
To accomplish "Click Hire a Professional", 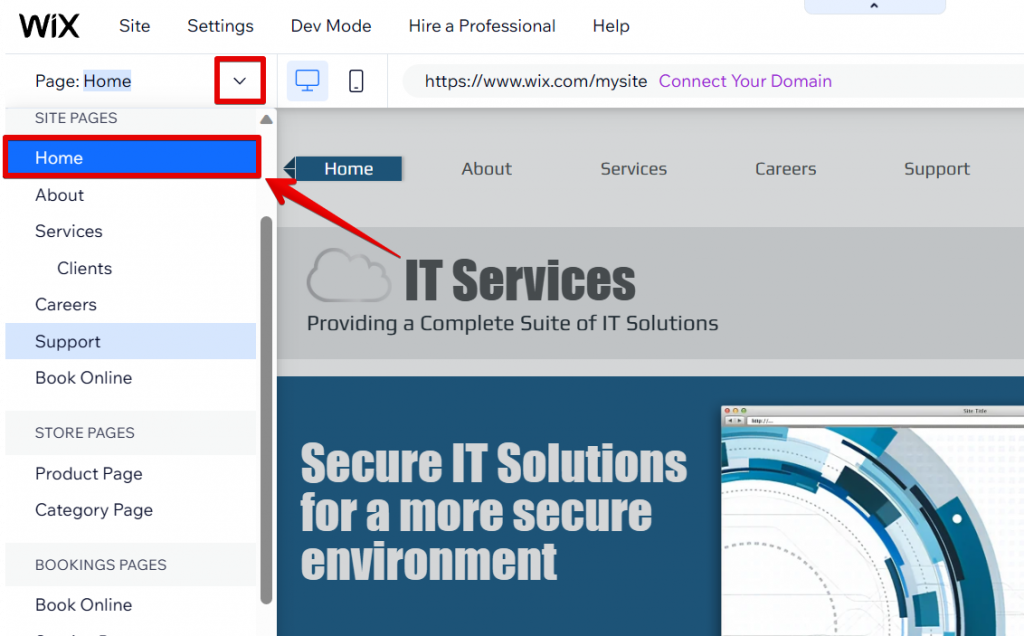I will (481, 26).
